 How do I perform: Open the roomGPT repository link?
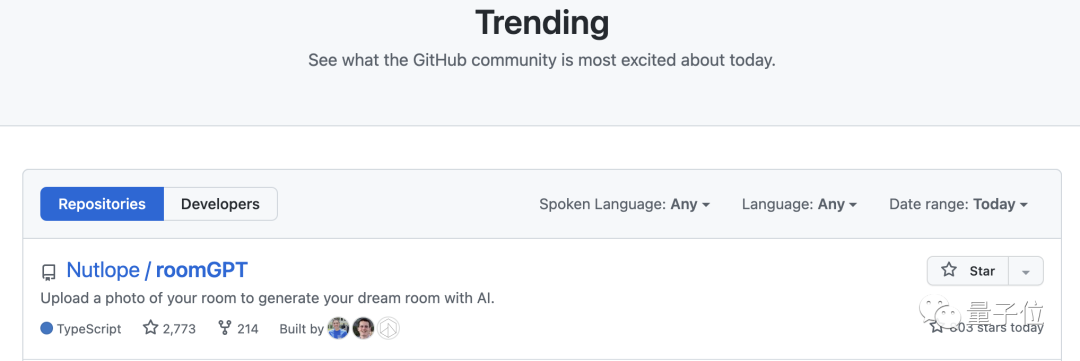(201, 270)
